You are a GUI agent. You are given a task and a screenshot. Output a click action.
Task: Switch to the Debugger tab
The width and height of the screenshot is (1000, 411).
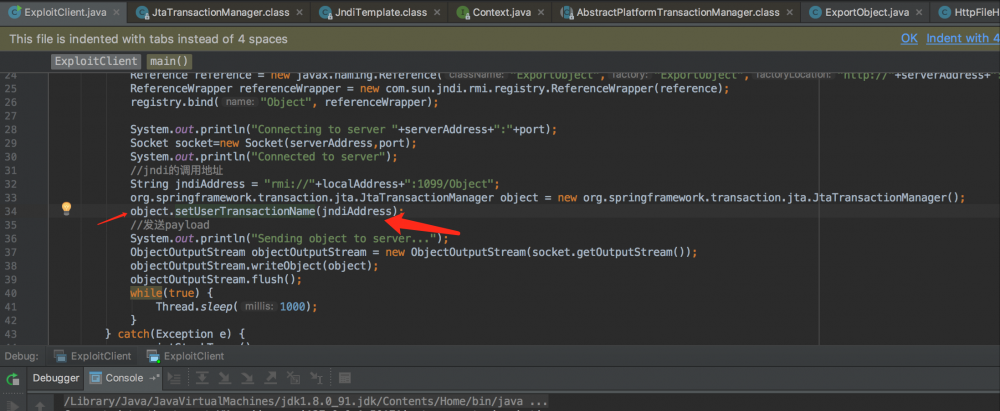(56, 378)
